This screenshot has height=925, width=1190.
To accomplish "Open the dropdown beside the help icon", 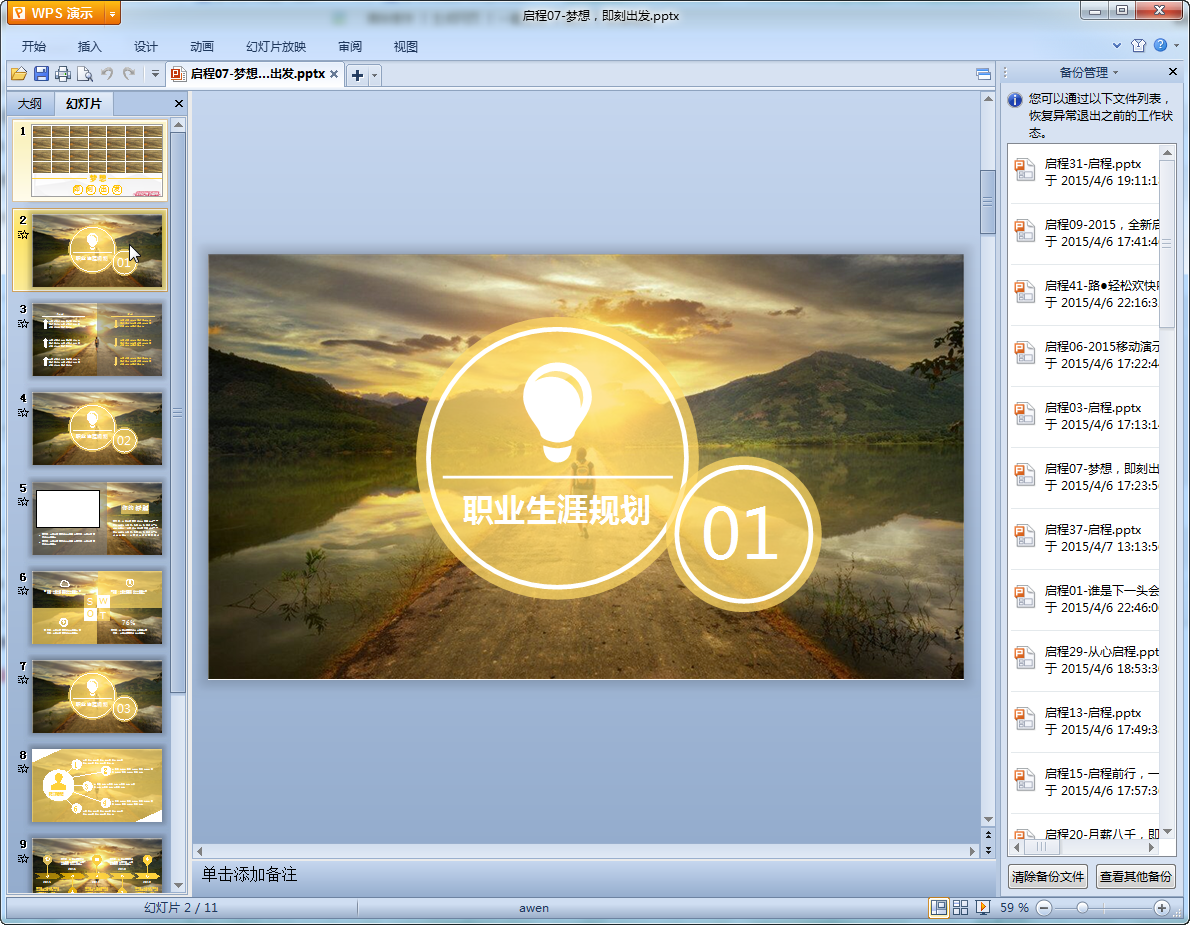I will pos(1177,46).
